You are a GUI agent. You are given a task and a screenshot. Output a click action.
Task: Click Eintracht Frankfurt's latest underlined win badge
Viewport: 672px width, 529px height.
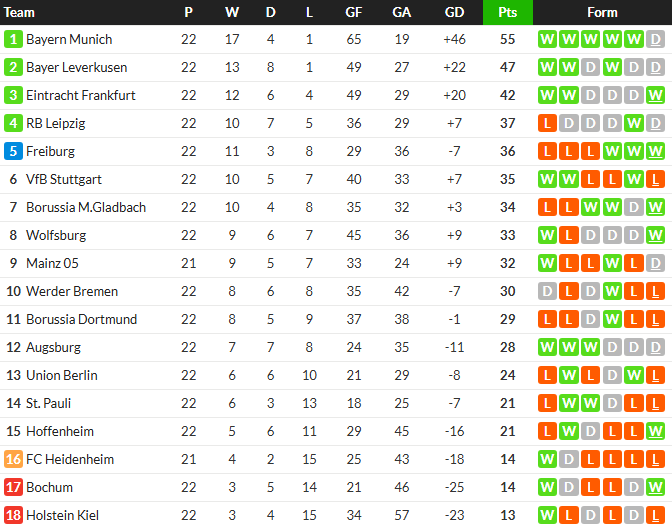655,95
